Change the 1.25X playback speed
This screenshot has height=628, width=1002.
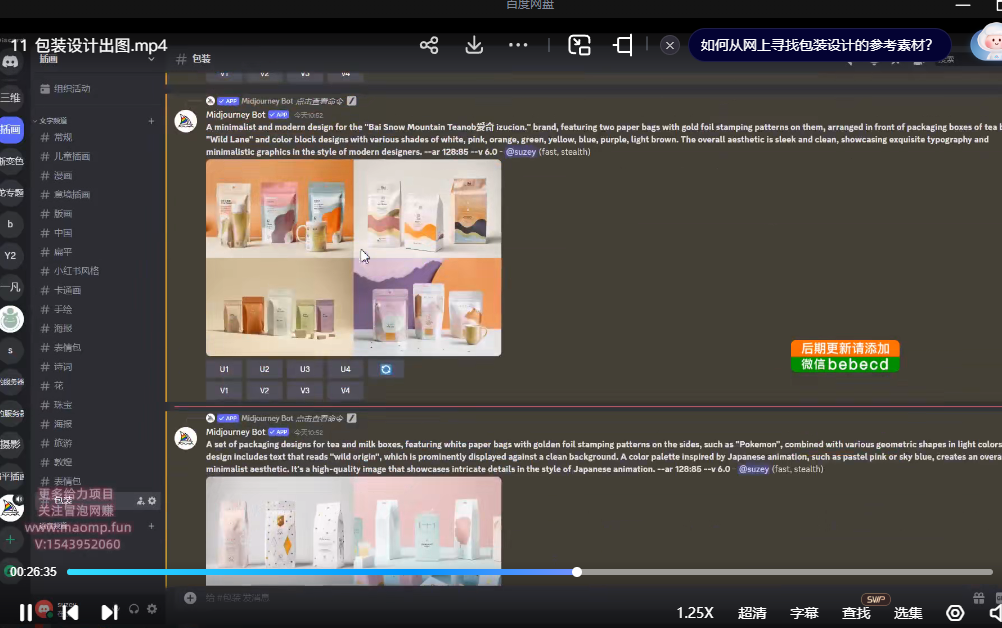click(695, 613)
